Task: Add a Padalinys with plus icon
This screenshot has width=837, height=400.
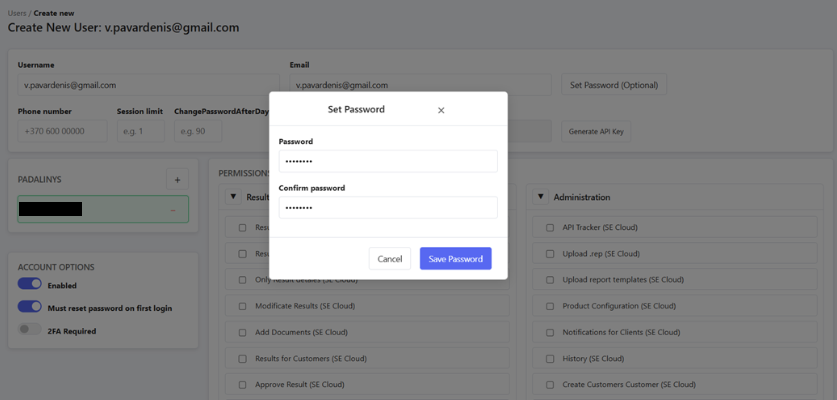Action: pos(177,180)
